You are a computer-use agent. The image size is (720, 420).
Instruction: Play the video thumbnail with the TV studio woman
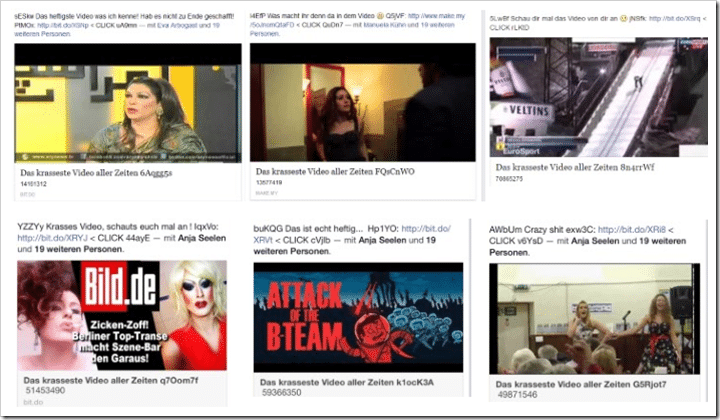pos(128,103)
